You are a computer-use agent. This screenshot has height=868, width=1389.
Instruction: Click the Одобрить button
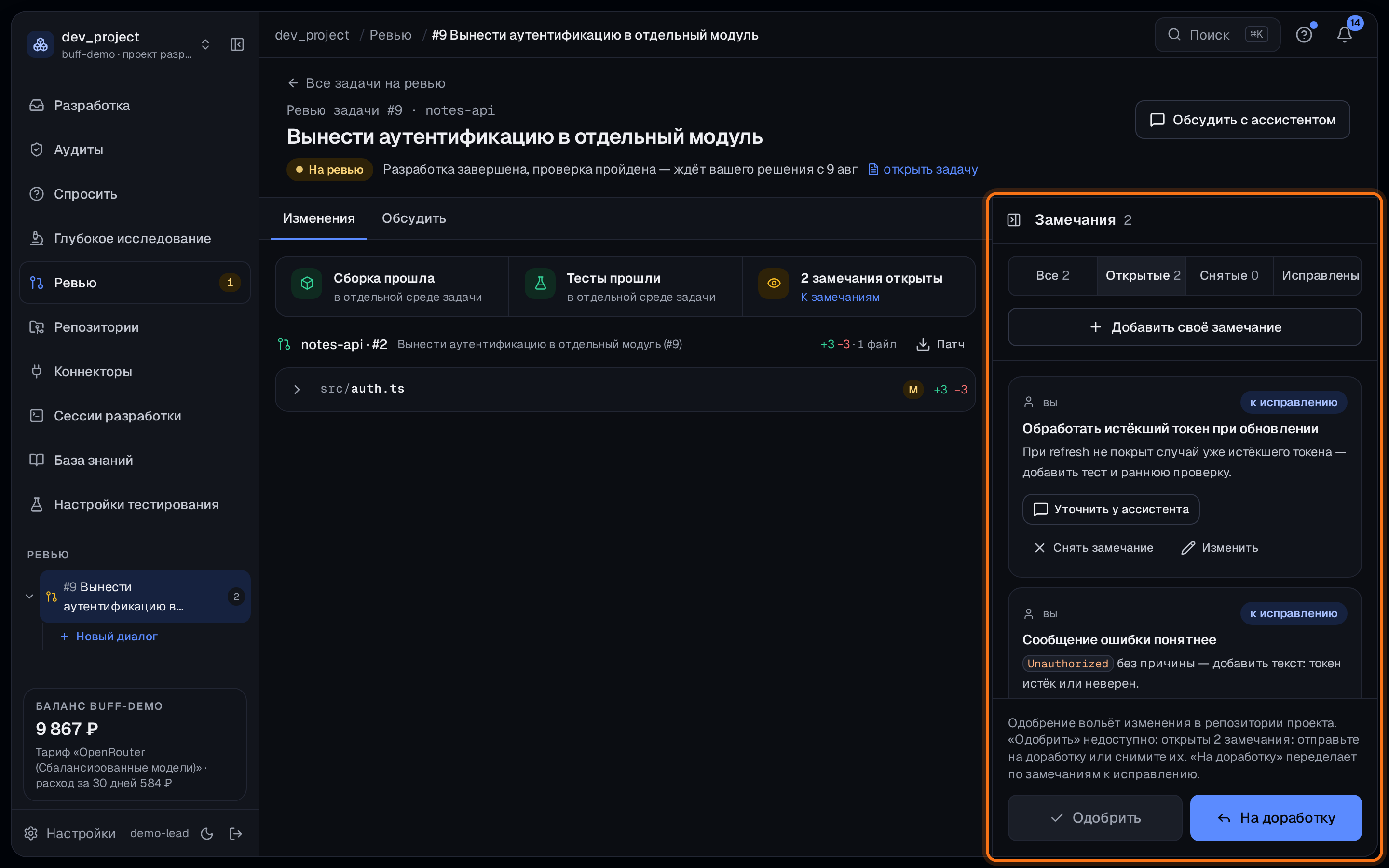1095,817
